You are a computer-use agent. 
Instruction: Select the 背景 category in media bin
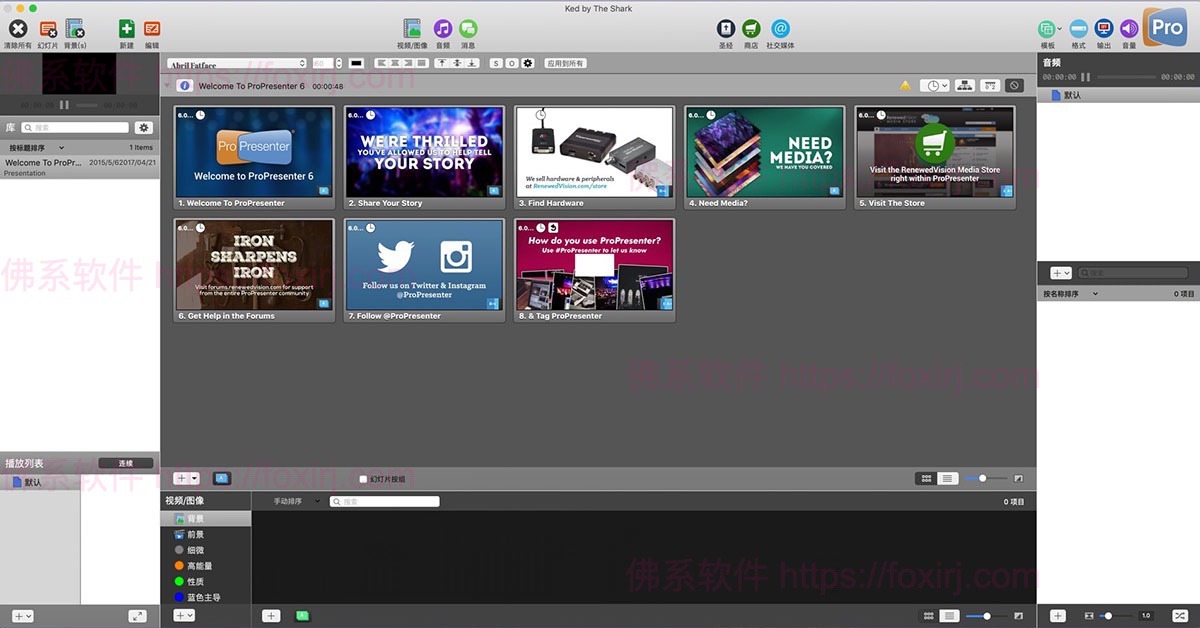[x=195, y=519]
